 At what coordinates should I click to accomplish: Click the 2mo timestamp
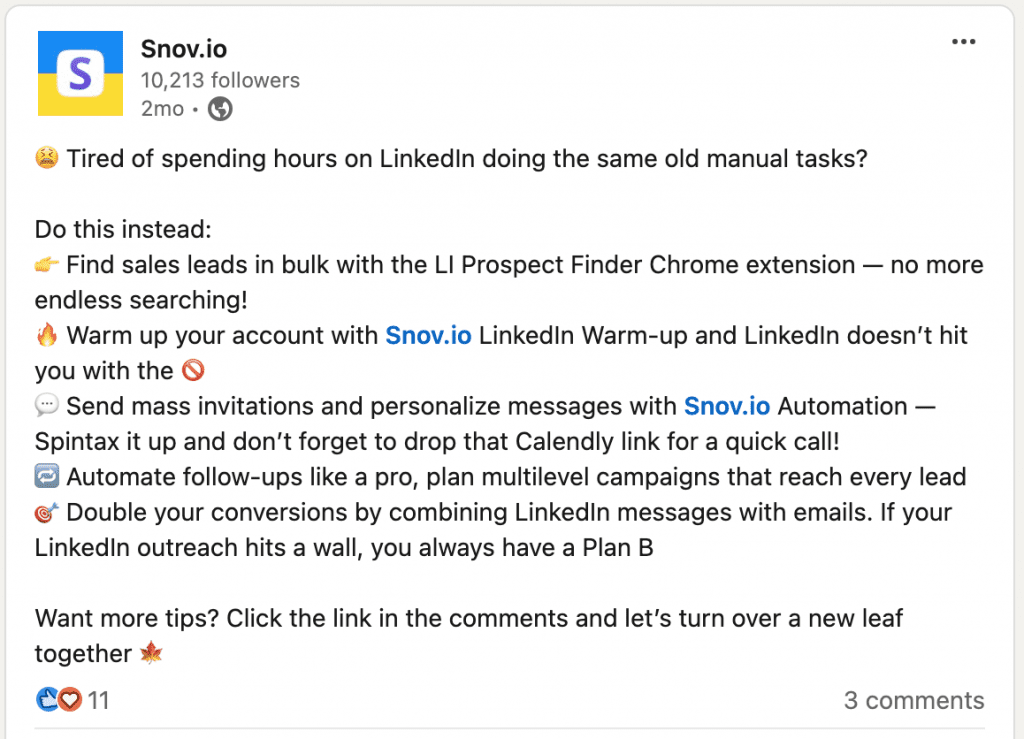click(x=162, y=109)
